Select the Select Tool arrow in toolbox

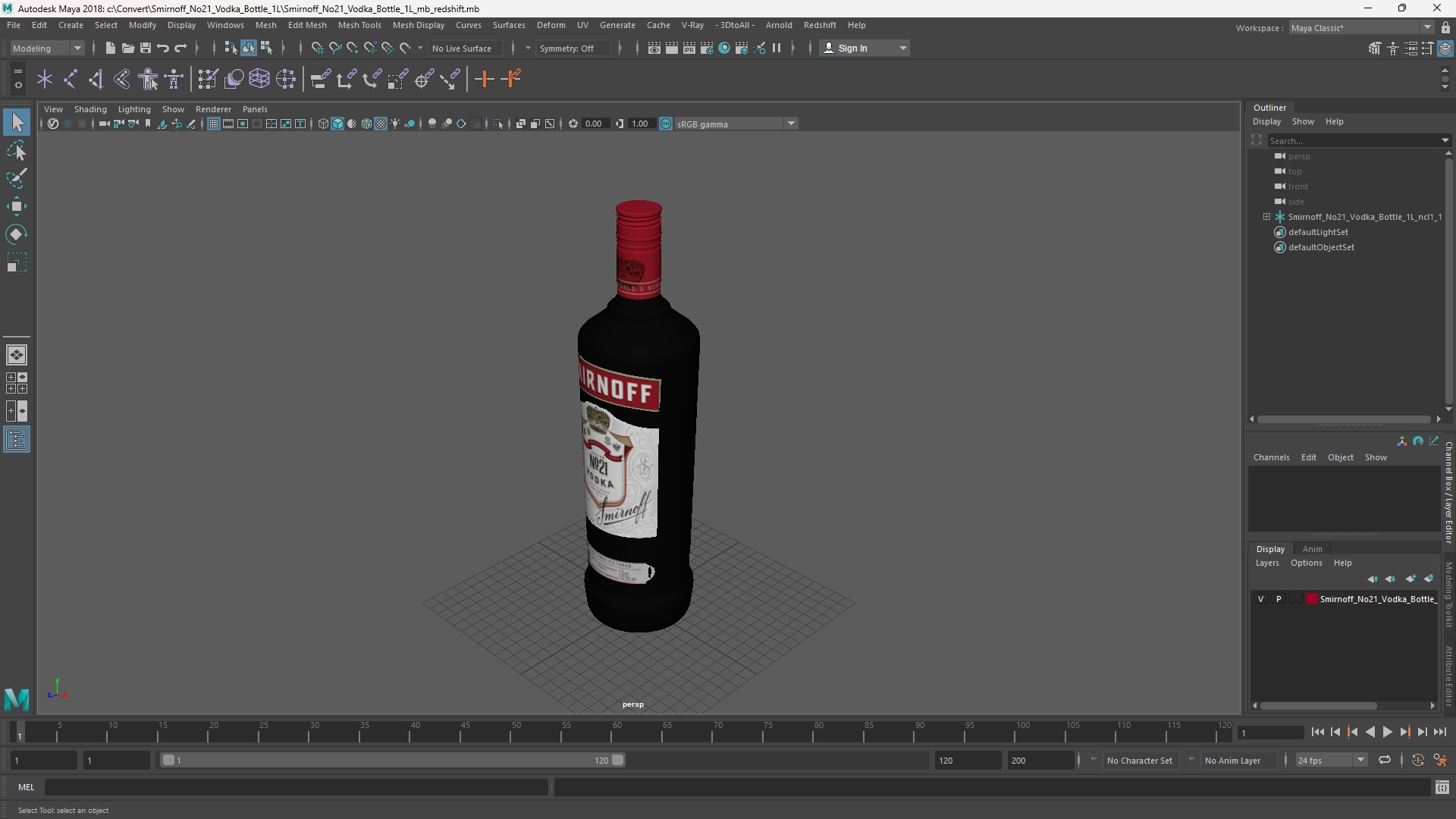(17, 122)
